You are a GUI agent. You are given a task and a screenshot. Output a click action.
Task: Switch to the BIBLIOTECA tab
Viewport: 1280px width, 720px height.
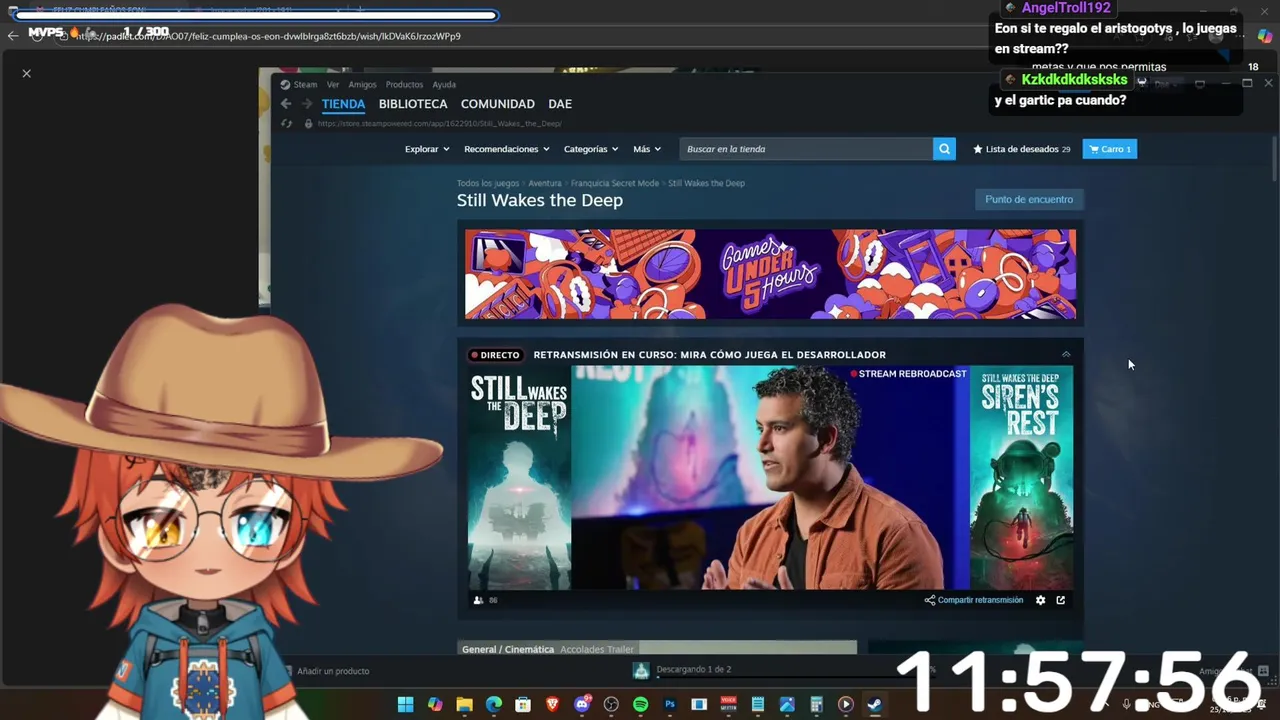(x=413, y=104)
